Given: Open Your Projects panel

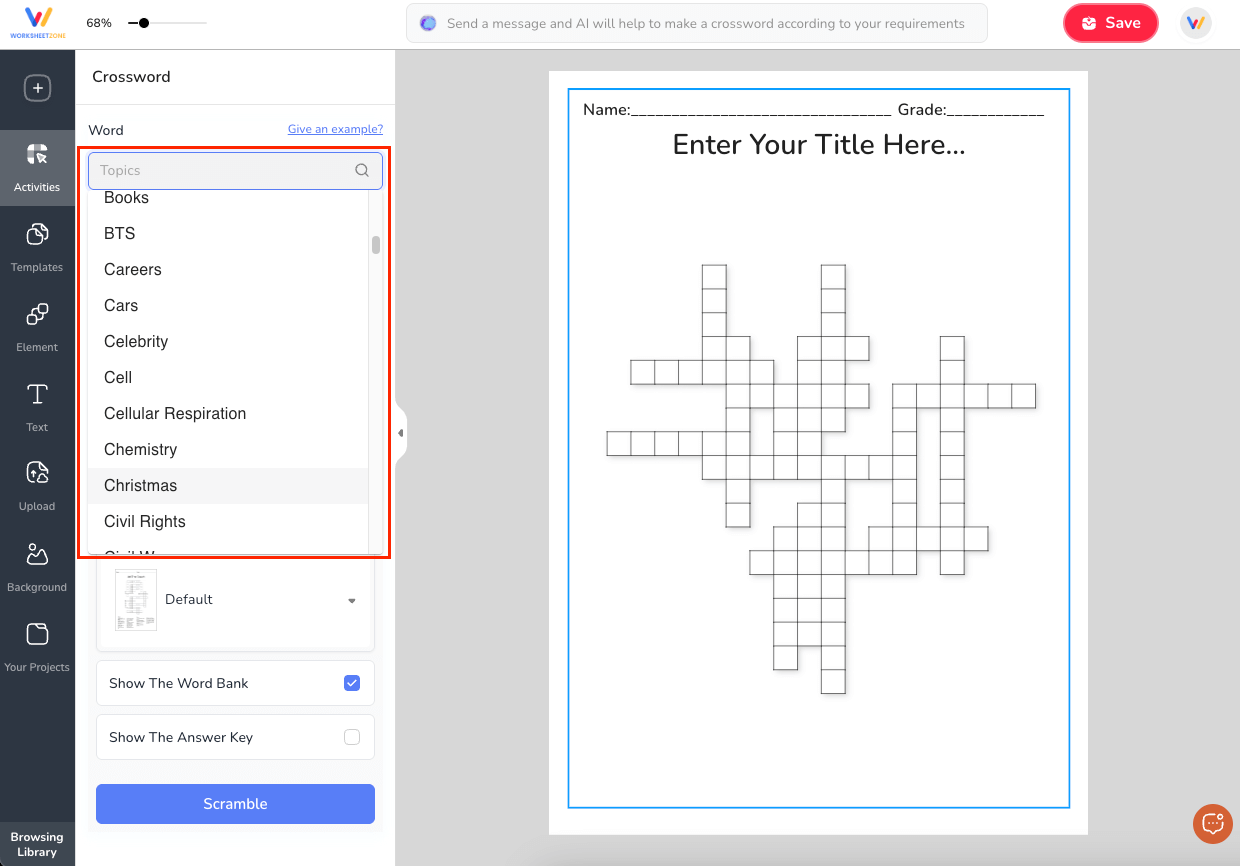Looking at the screenshot, I should pos(37,647).
